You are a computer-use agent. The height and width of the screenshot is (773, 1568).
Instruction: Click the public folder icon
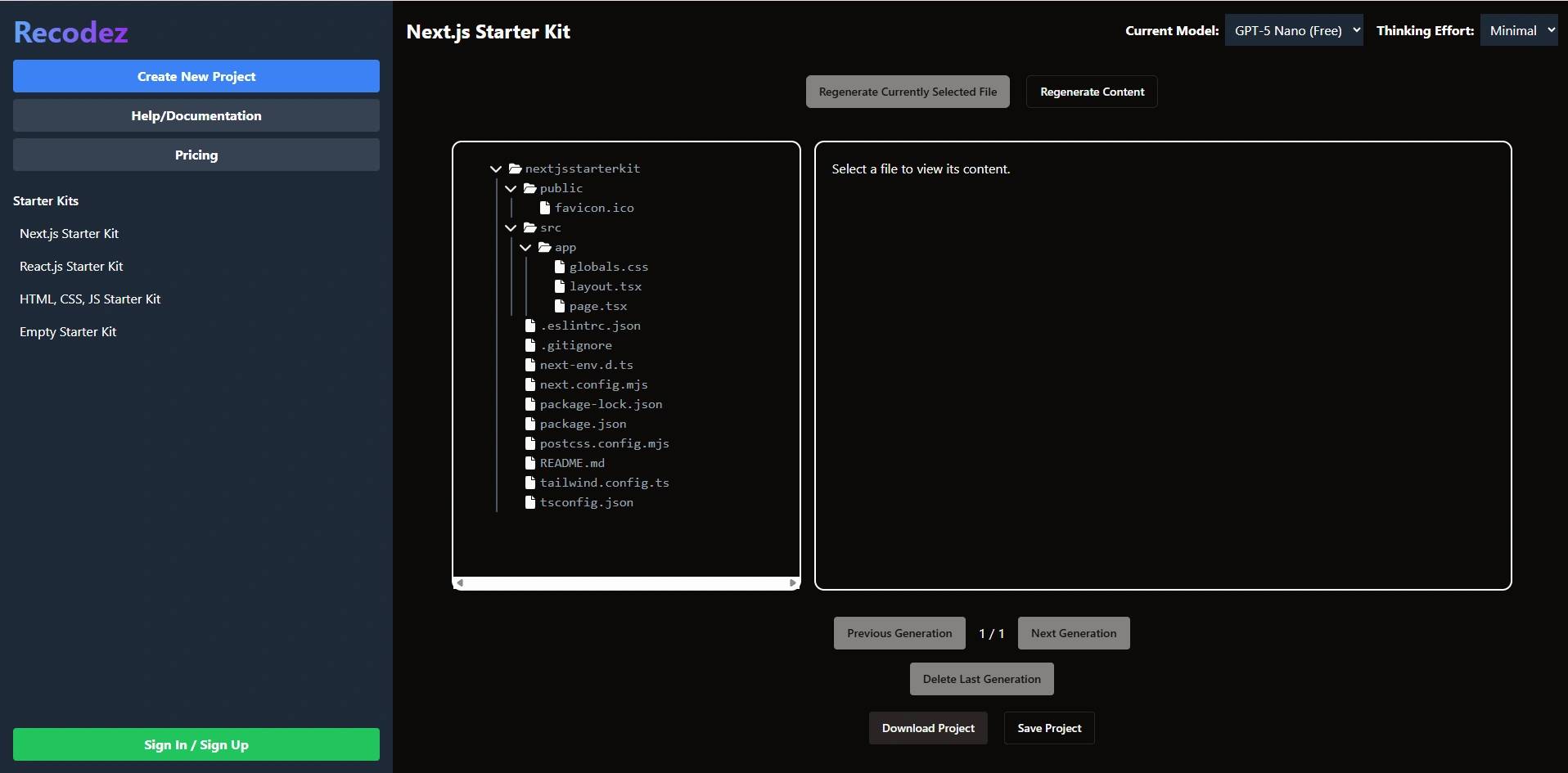click(x=530, y=188)
